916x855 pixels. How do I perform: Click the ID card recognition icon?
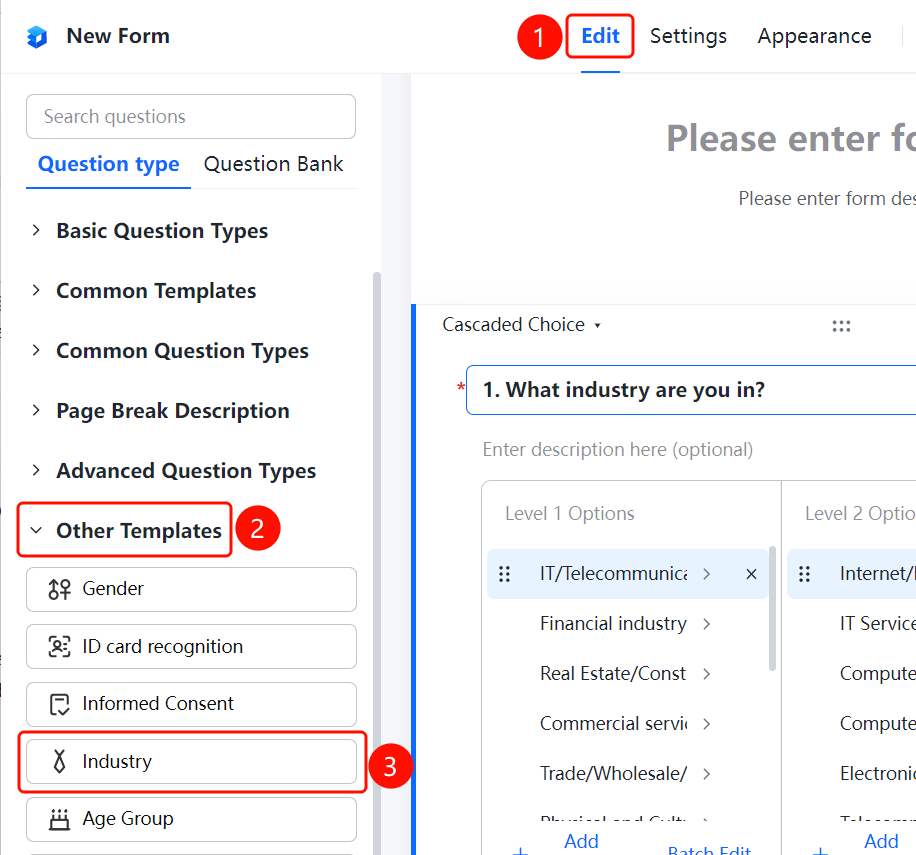click(59, 647)
